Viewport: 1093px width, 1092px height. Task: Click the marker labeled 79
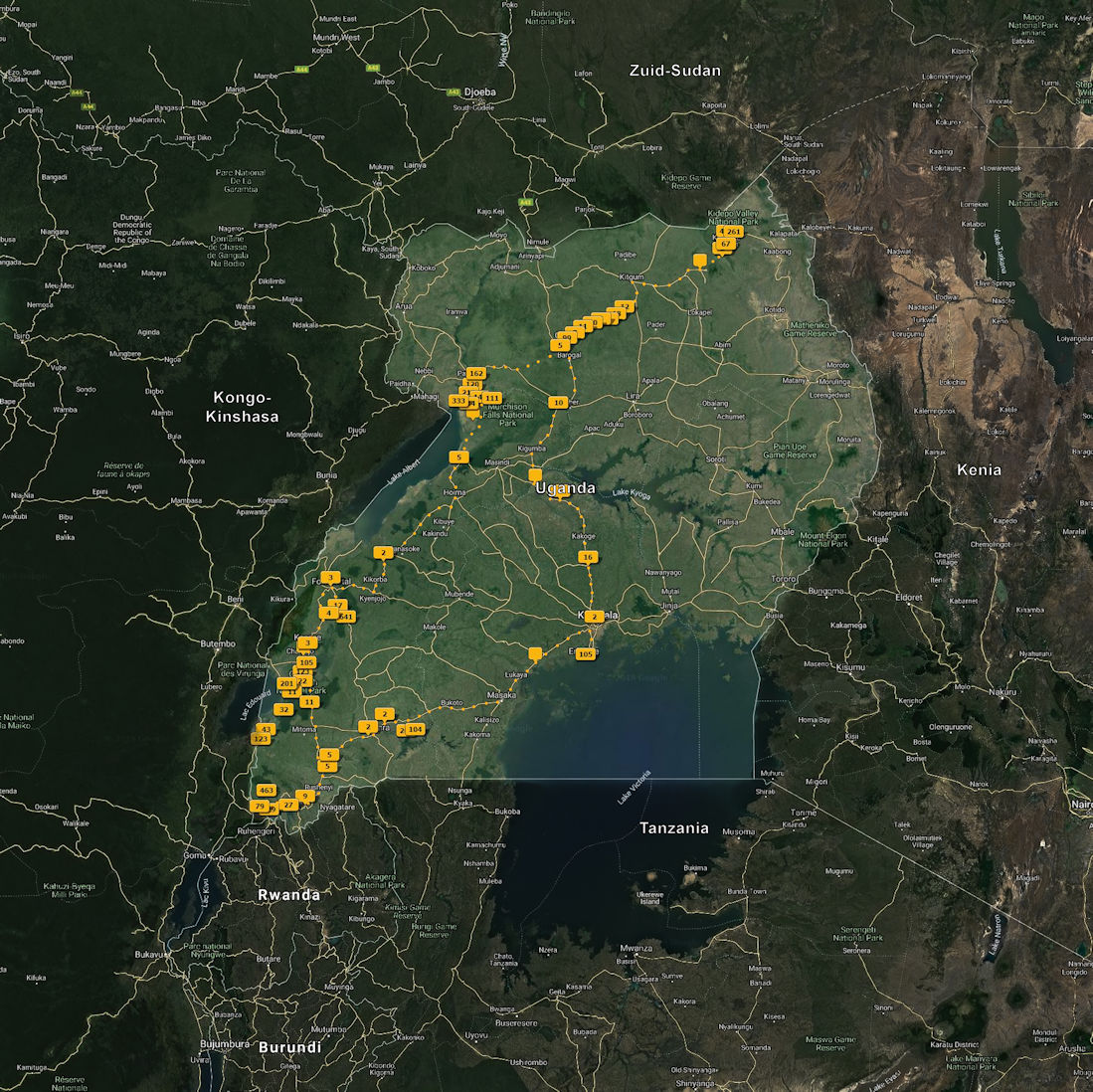tap(260, 806)
